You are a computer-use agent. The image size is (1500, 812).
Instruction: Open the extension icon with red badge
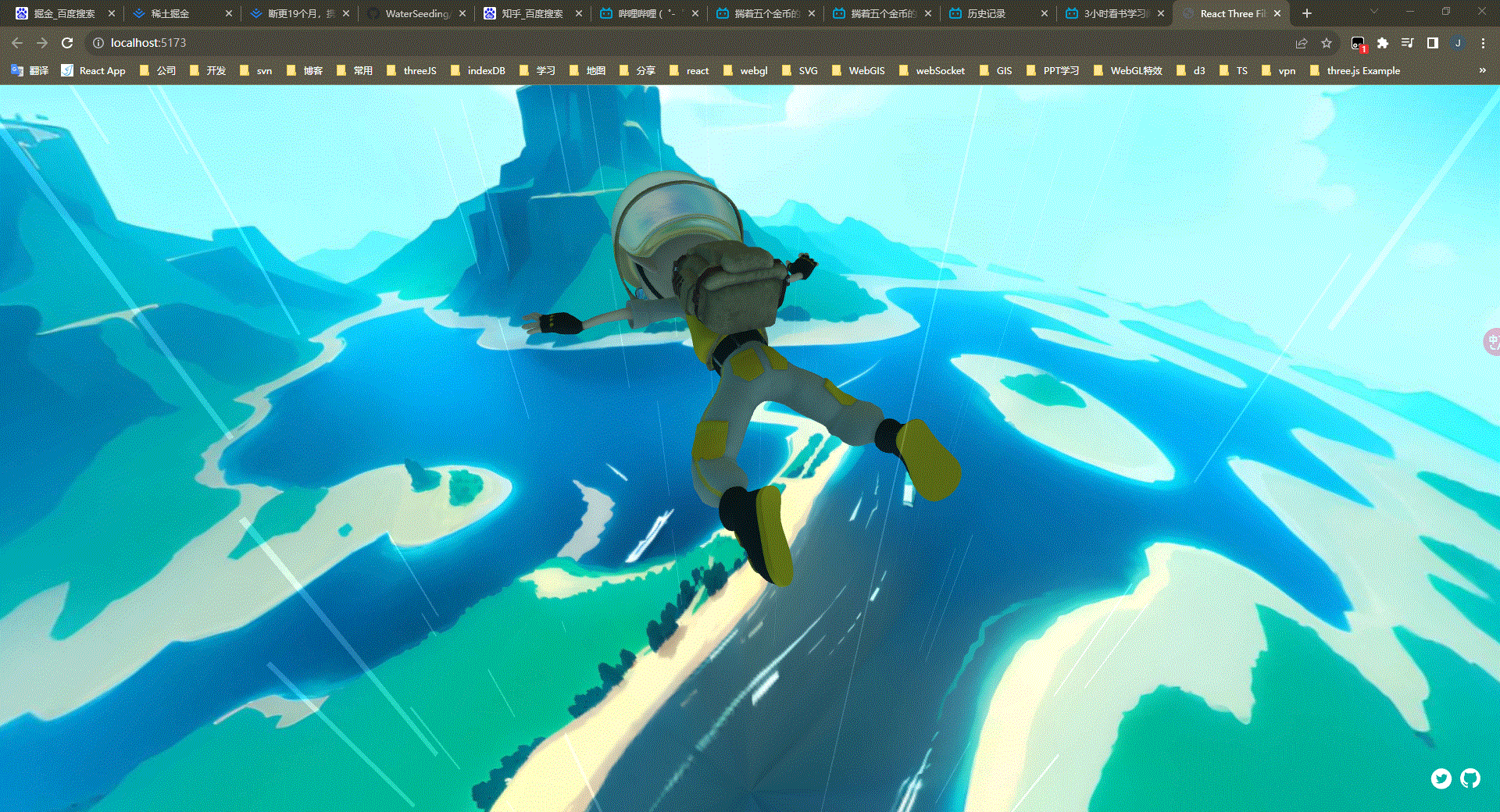pos(1359,44)
